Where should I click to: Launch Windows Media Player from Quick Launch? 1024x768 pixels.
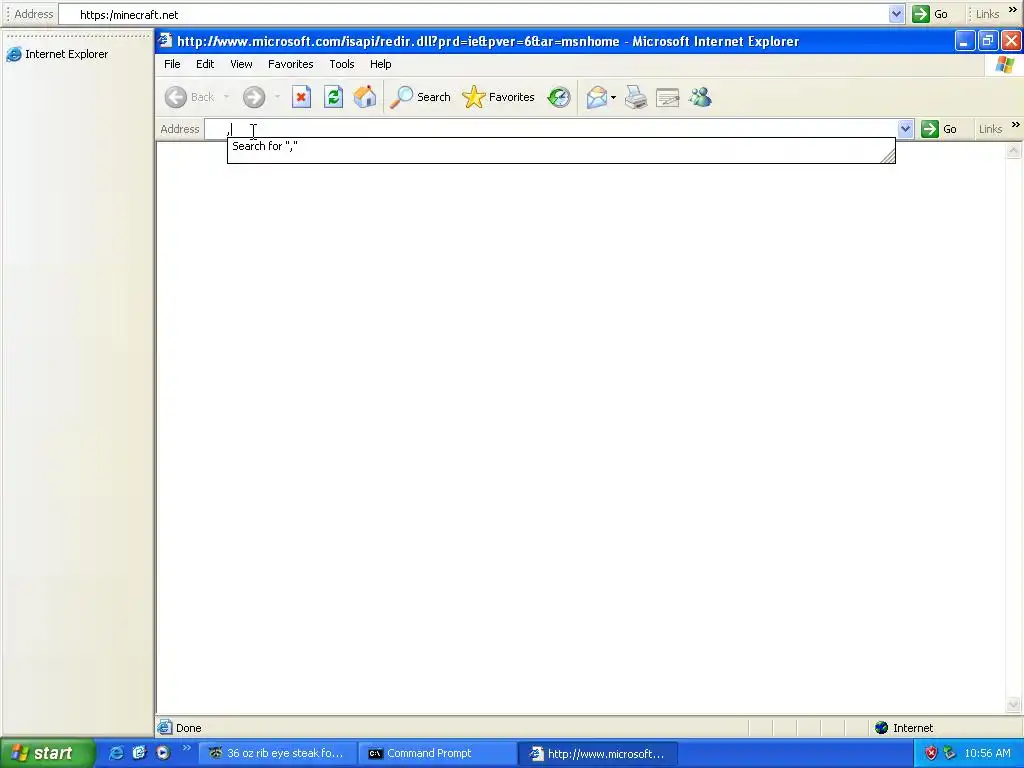tap(163, 753)
